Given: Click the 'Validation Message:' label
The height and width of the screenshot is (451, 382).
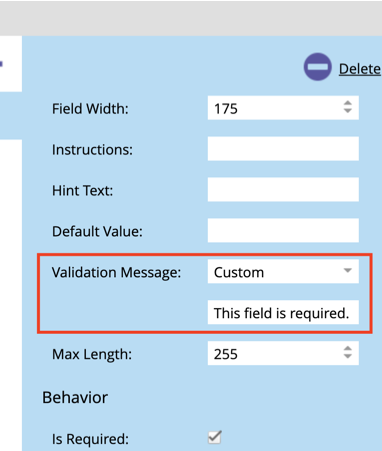Looking at the screenshot, I should (x=116, y=272).
